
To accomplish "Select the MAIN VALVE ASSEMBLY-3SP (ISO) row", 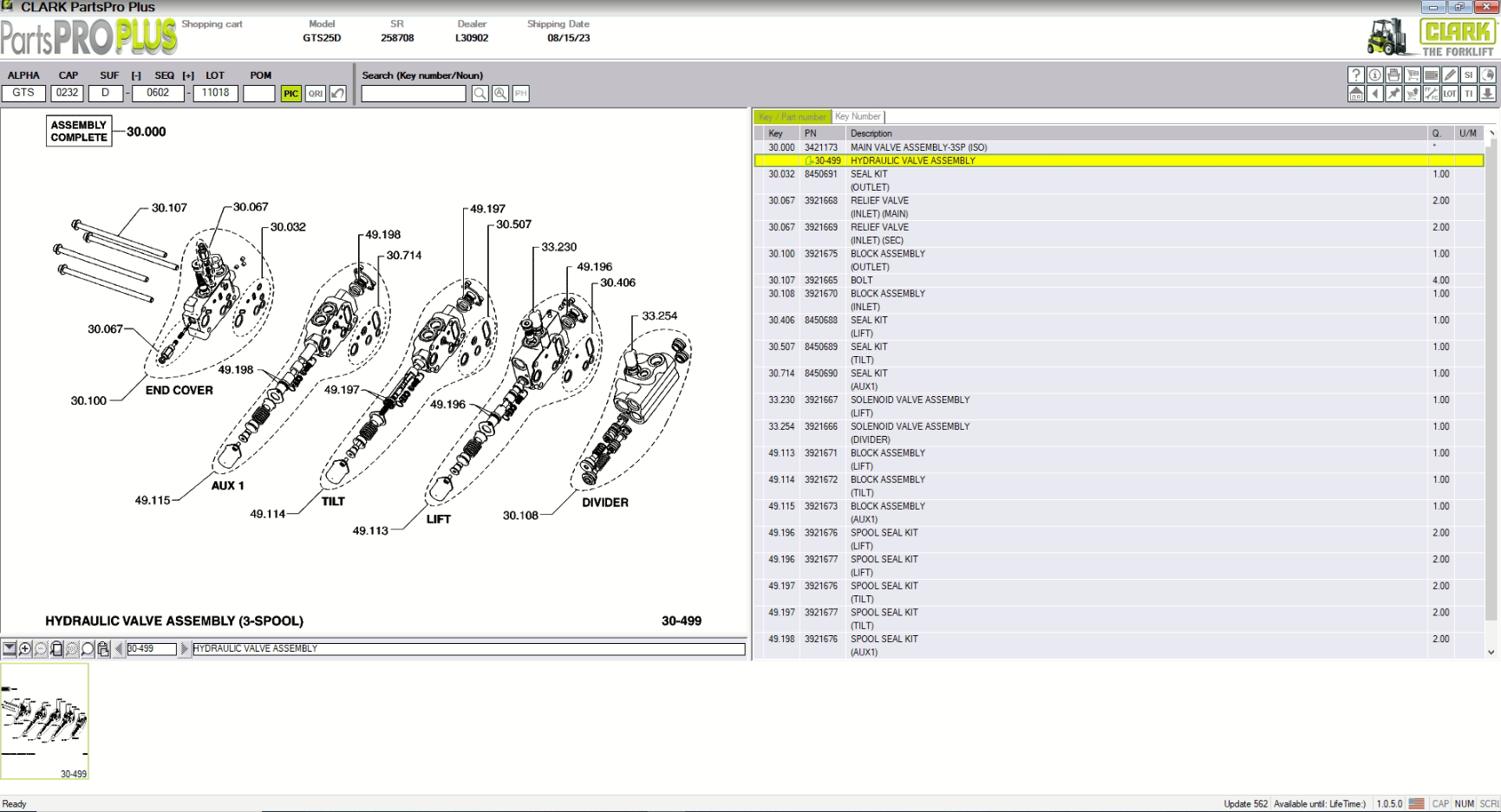I will click(x=1119, y=147).
